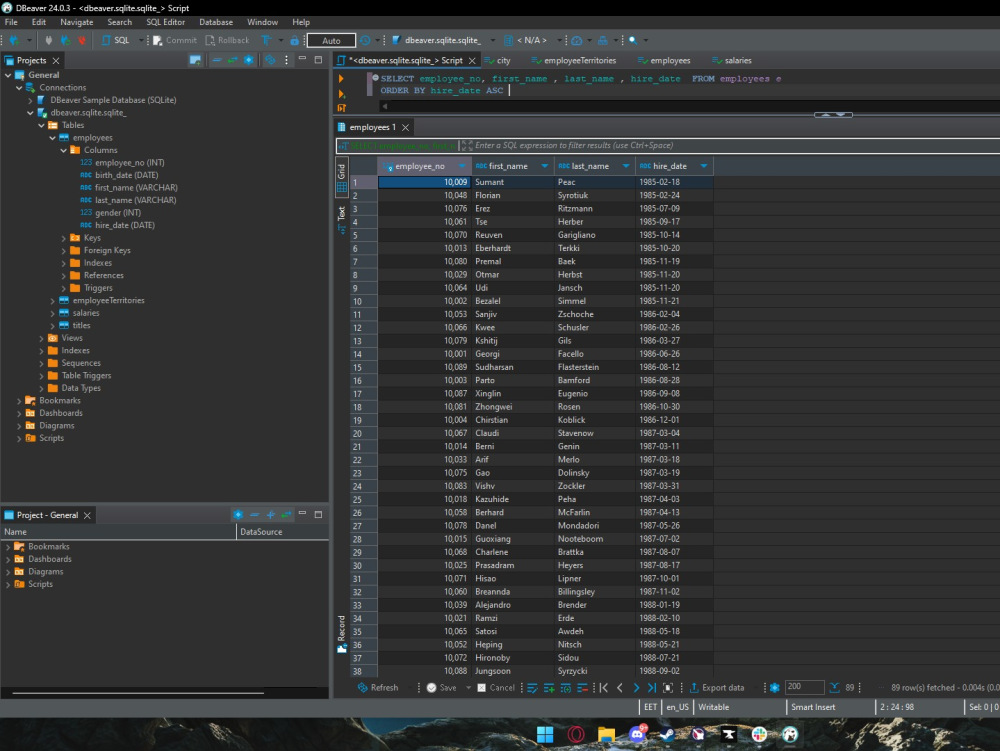Close the employees 1 result tab

click(405, 128)
